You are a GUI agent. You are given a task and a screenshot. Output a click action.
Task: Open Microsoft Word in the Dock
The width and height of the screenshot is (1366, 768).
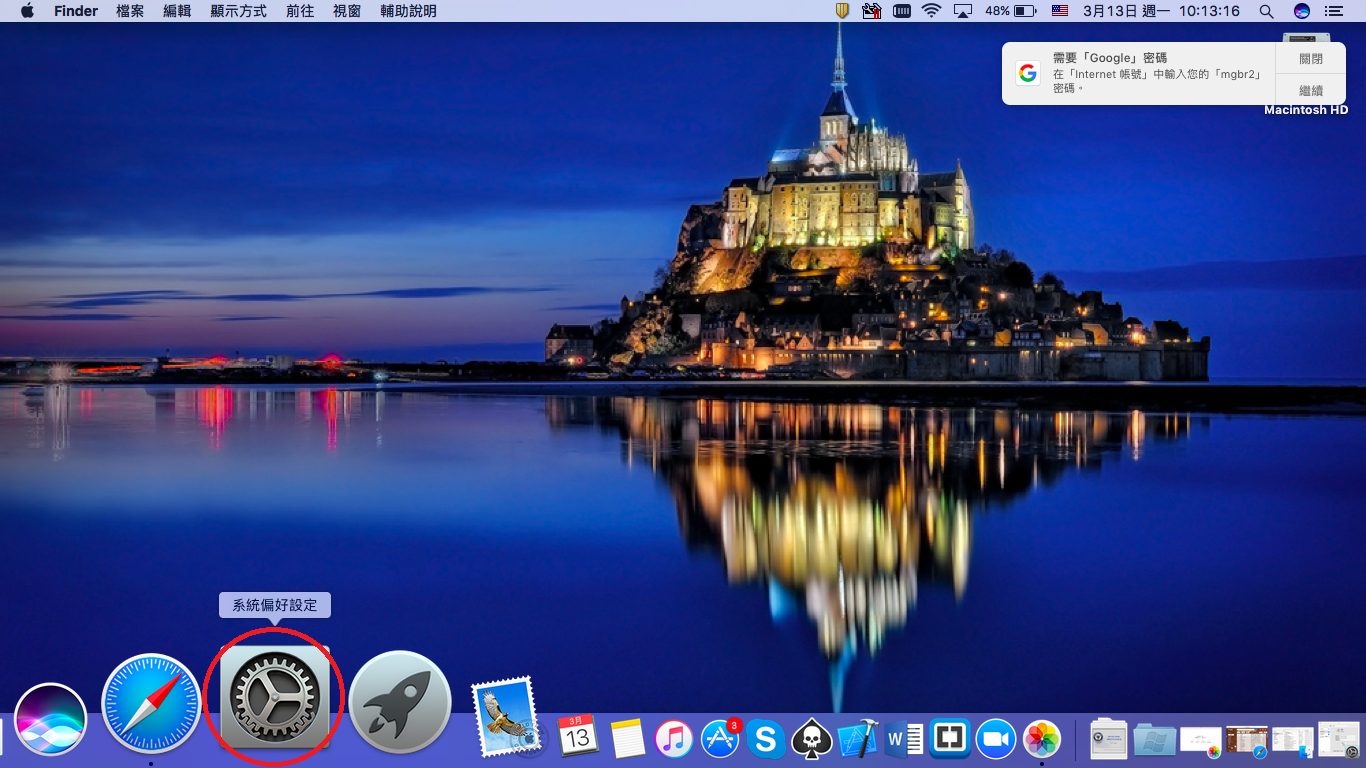(904, 739)
